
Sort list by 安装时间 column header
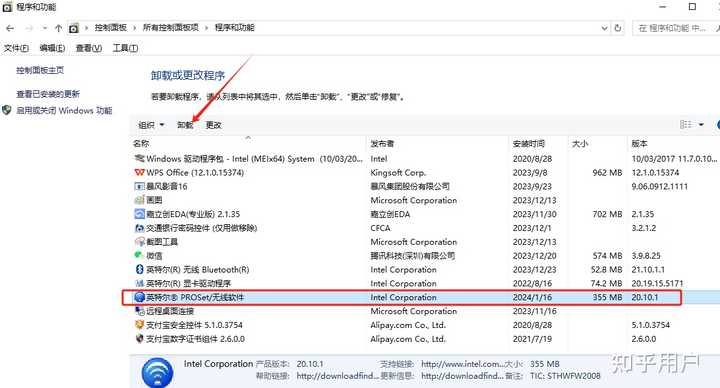(529, 144)
